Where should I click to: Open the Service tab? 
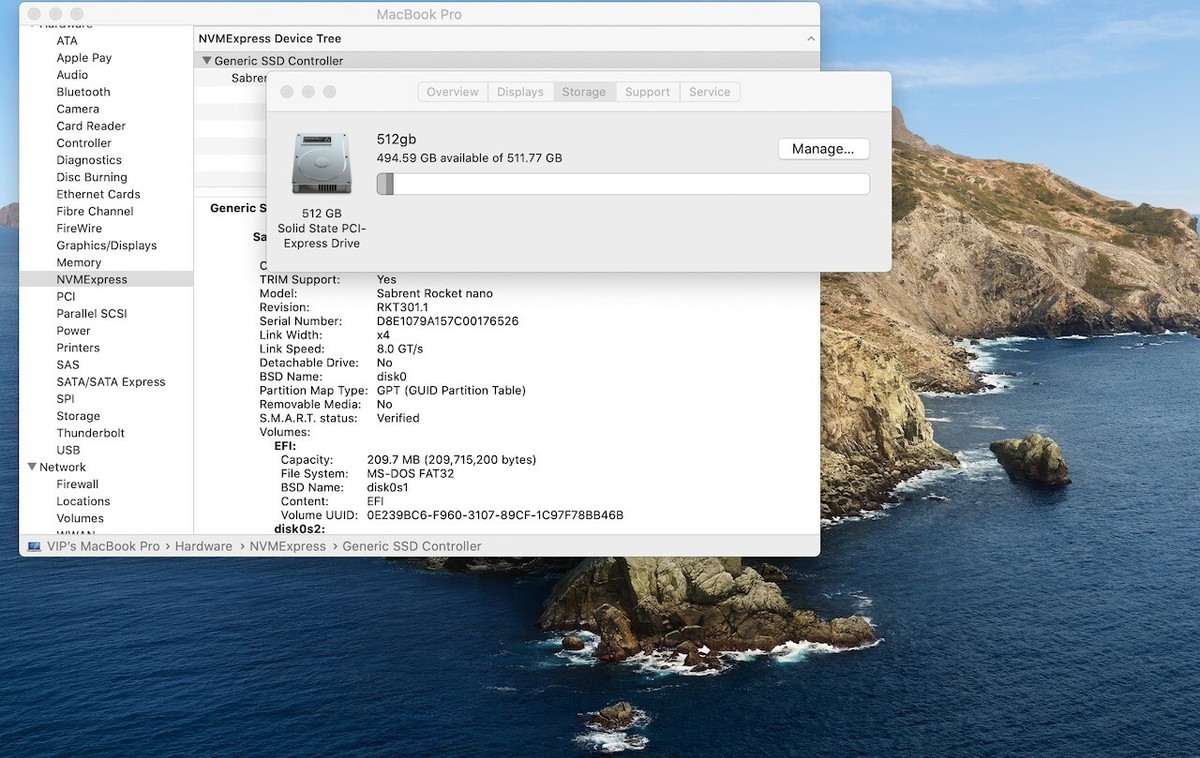pos(709,92)
